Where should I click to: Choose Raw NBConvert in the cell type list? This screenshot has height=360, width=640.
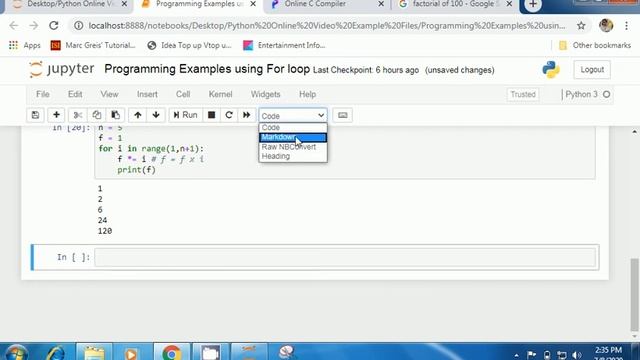(293, 147)
